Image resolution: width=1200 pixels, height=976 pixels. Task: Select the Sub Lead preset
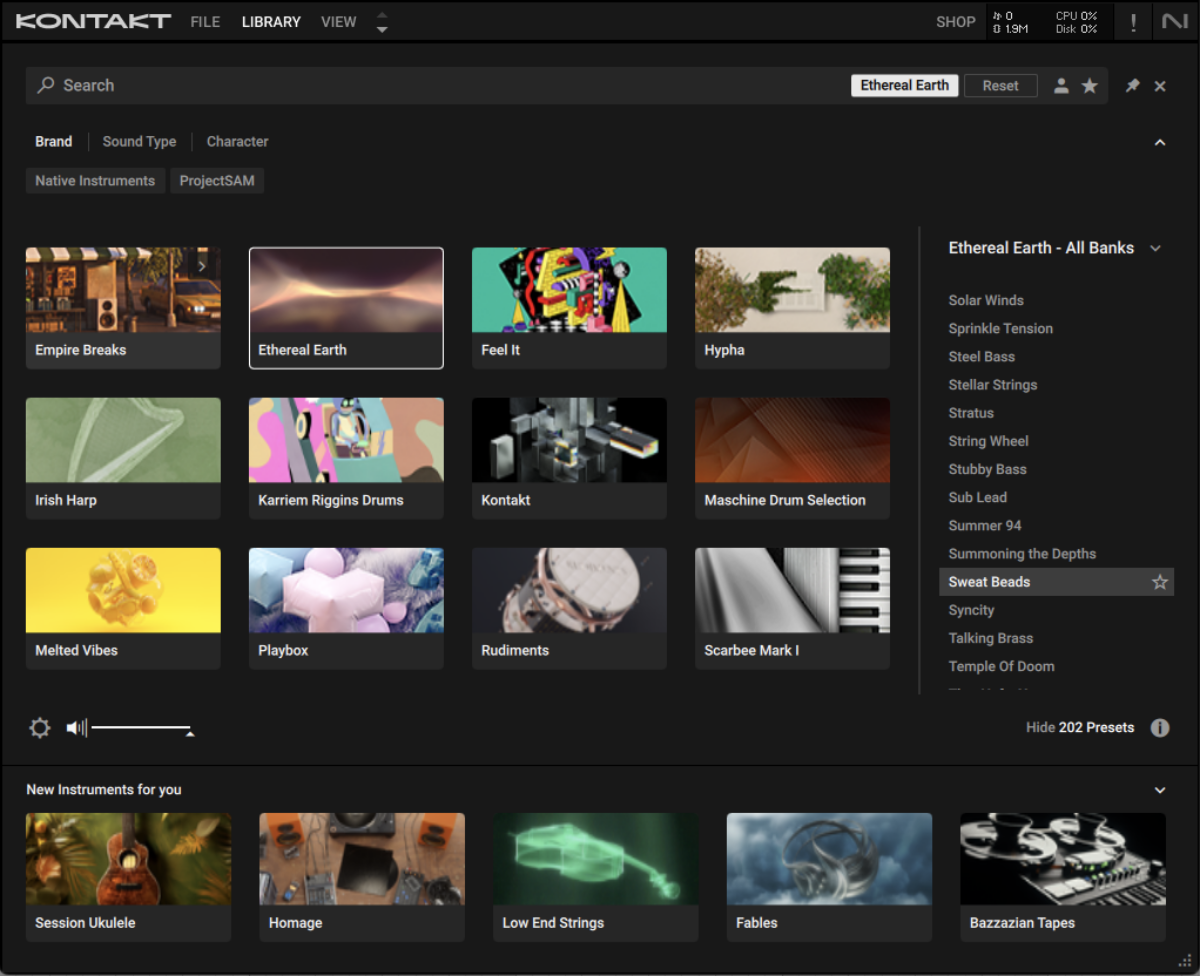click(x=978, y=497)
